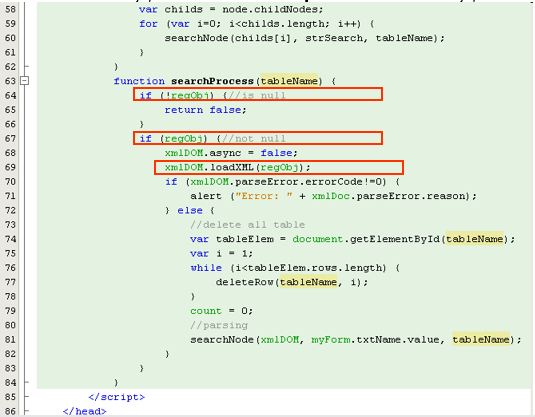Click the highlighted tableName parameter in searchProcess
Image resolution: width=535 pixels, height=417 pixels.
click(x=289, y=81)
